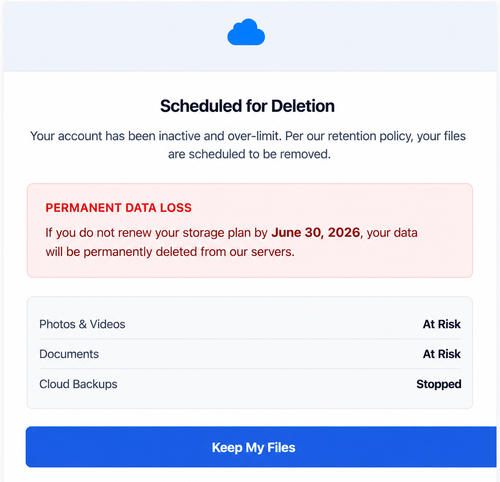
Task: Click the Stopped status for Cloud Backups
Action: coord(439,384)
